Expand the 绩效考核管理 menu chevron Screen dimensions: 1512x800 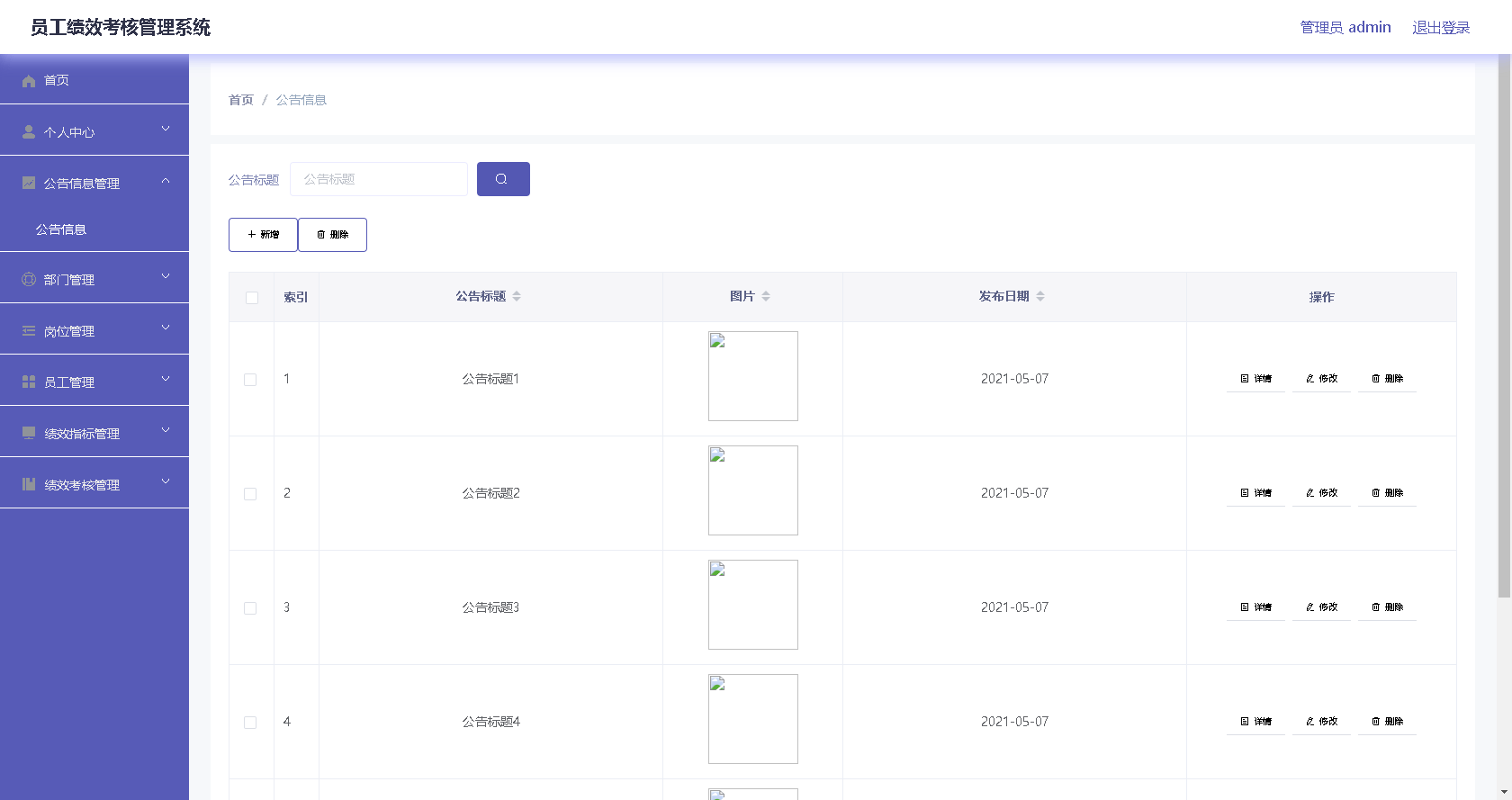pos(166,482)
